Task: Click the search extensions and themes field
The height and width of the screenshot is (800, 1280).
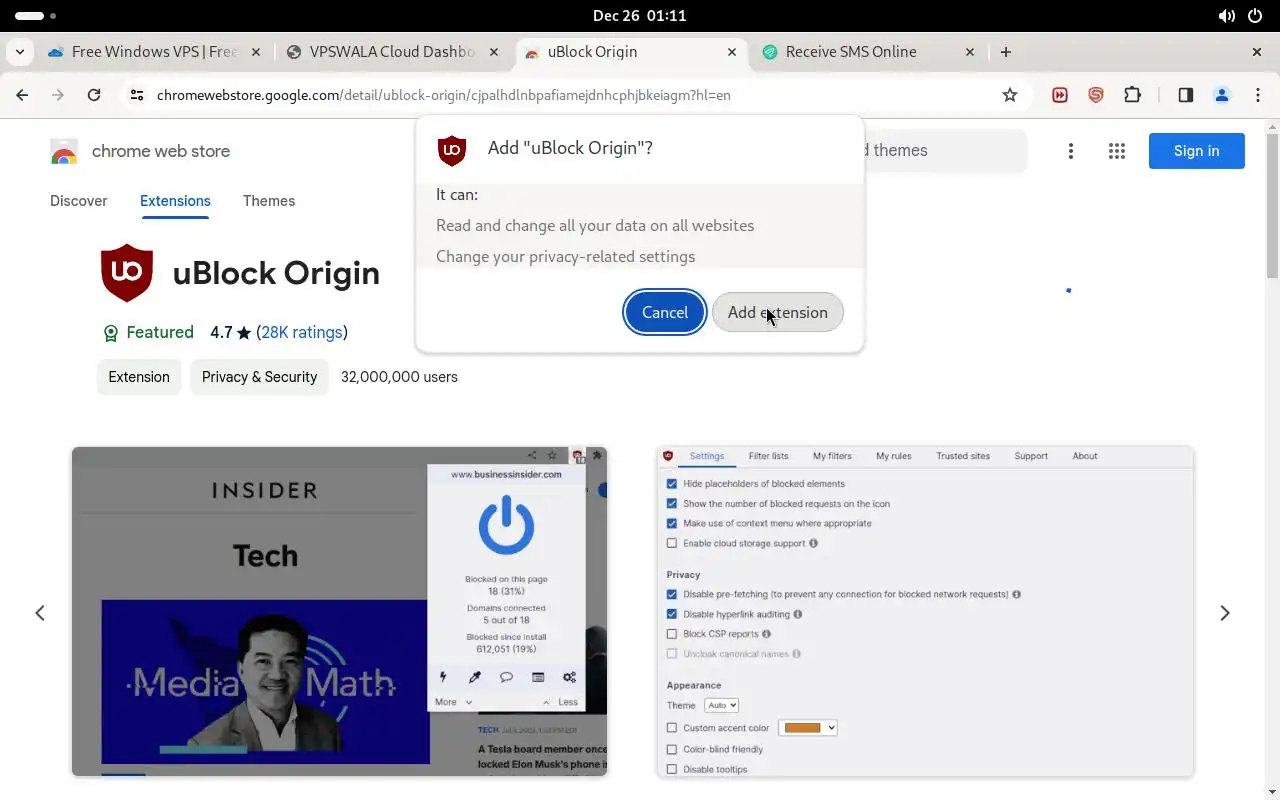Action: 945,151
